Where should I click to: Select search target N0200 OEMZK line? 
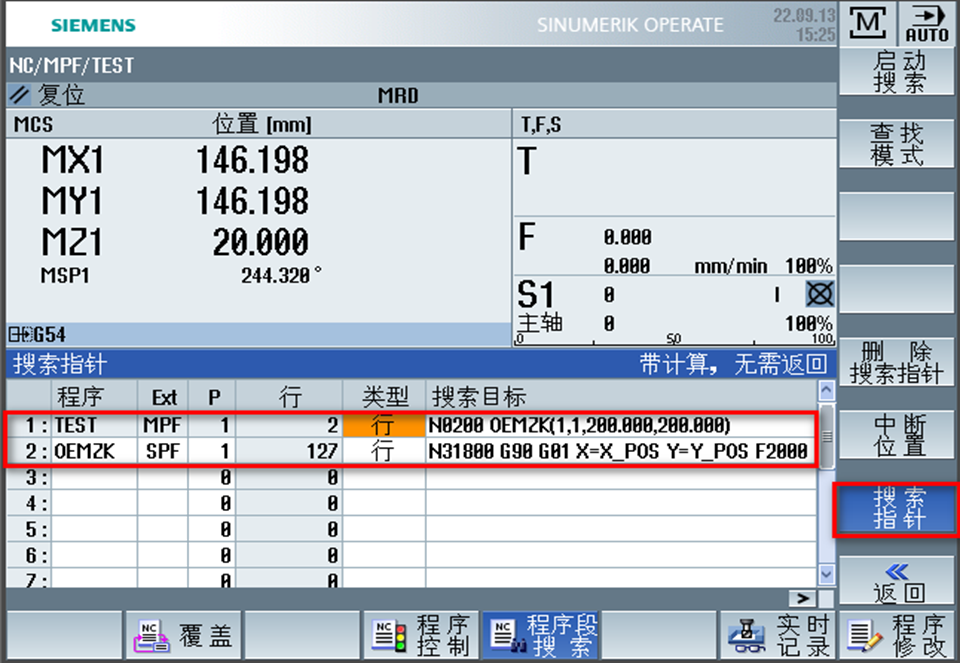621,425
